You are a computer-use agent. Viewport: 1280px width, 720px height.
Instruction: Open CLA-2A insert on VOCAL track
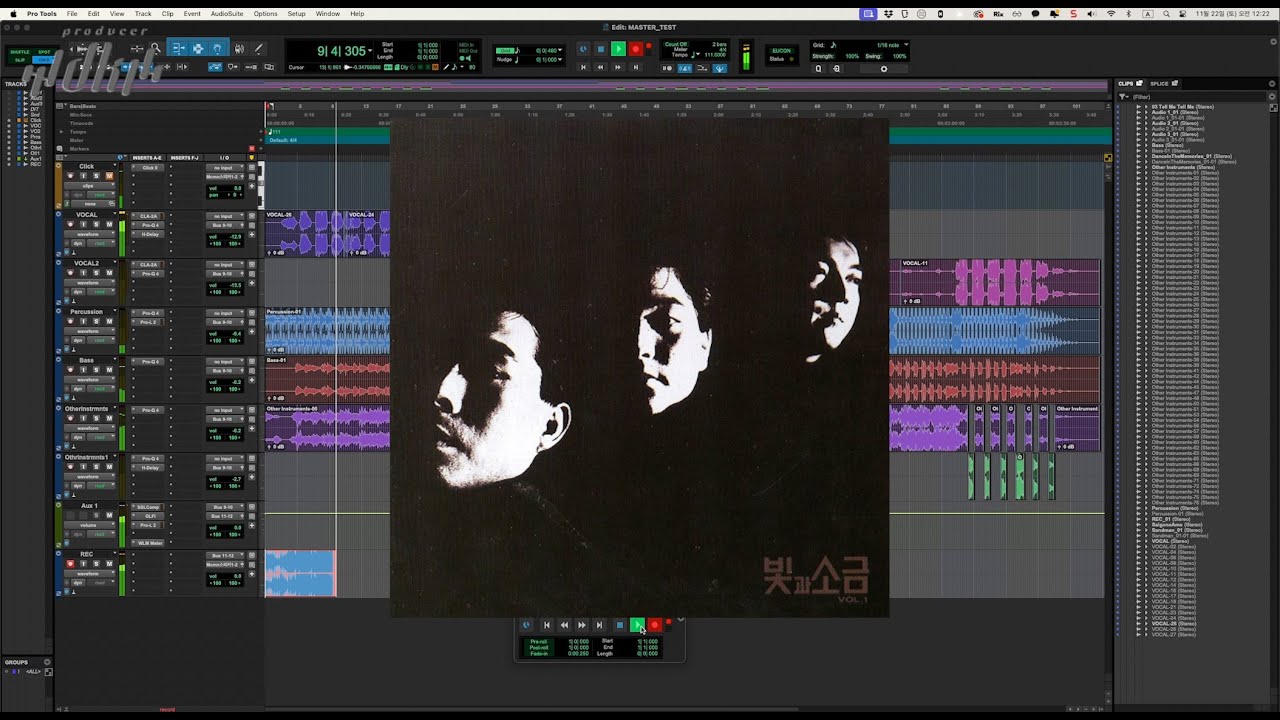click(x=148, y=216)
